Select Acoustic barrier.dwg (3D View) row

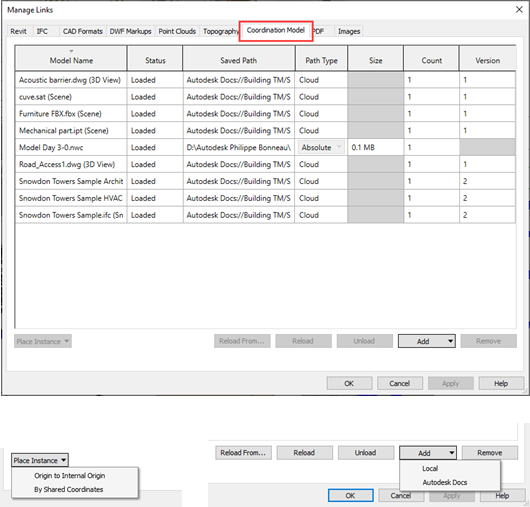(265, 80)
